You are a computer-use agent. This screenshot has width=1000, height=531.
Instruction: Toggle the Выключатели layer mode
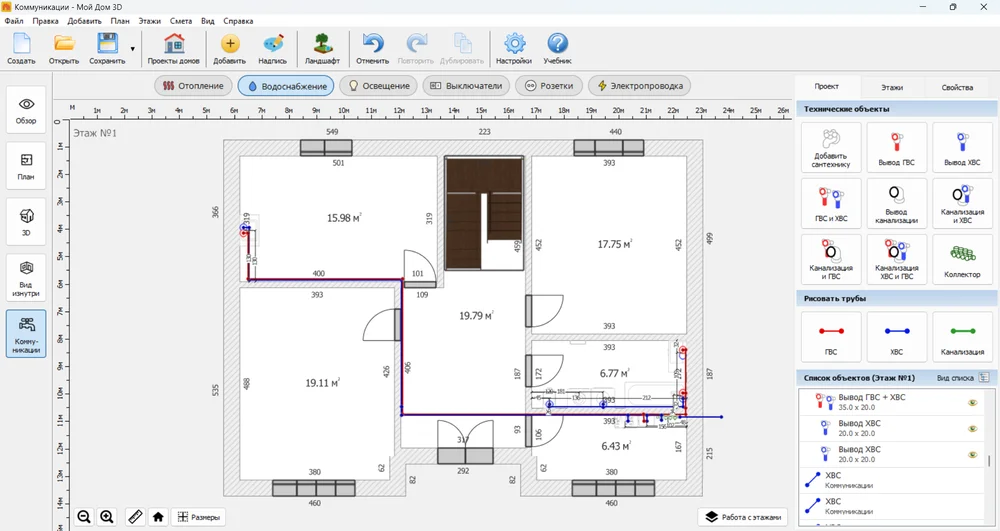(x=466, y=86)
